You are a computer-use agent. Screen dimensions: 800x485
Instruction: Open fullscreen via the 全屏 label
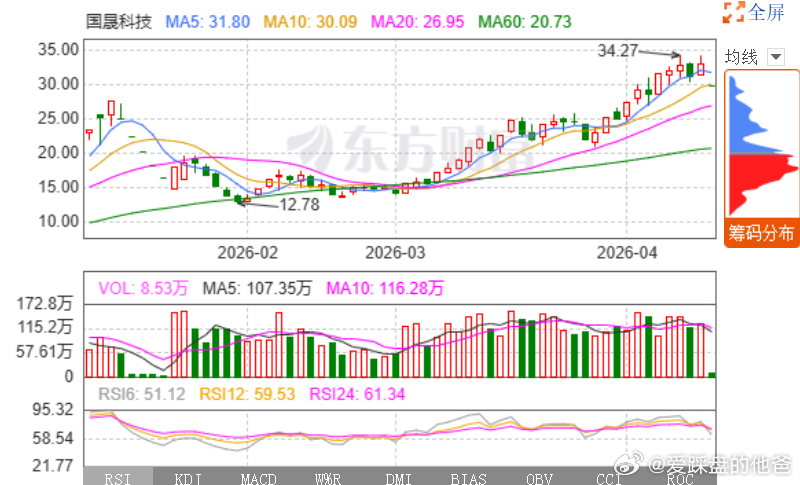coord(766,12)
